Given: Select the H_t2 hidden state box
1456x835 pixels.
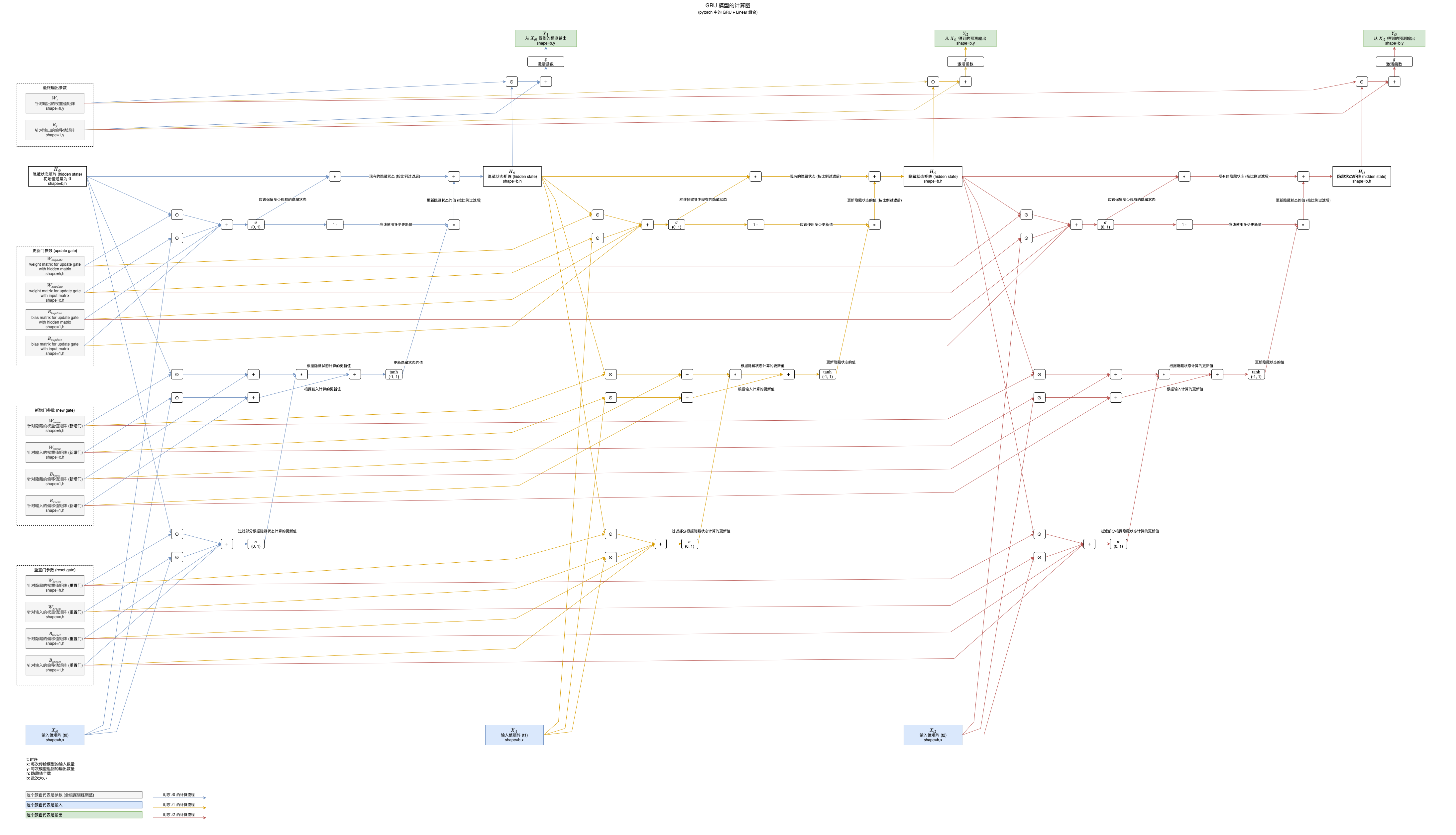Looking at the screenshot, I should (933, 176).
